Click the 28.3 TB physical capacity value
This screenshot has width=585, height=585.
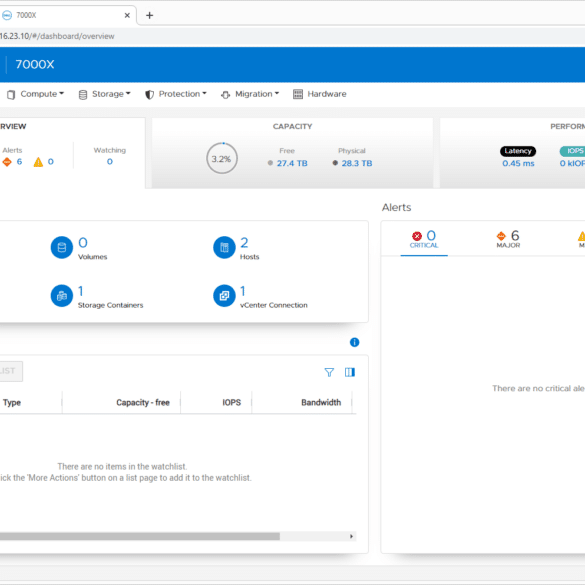[x=357, y=163]
